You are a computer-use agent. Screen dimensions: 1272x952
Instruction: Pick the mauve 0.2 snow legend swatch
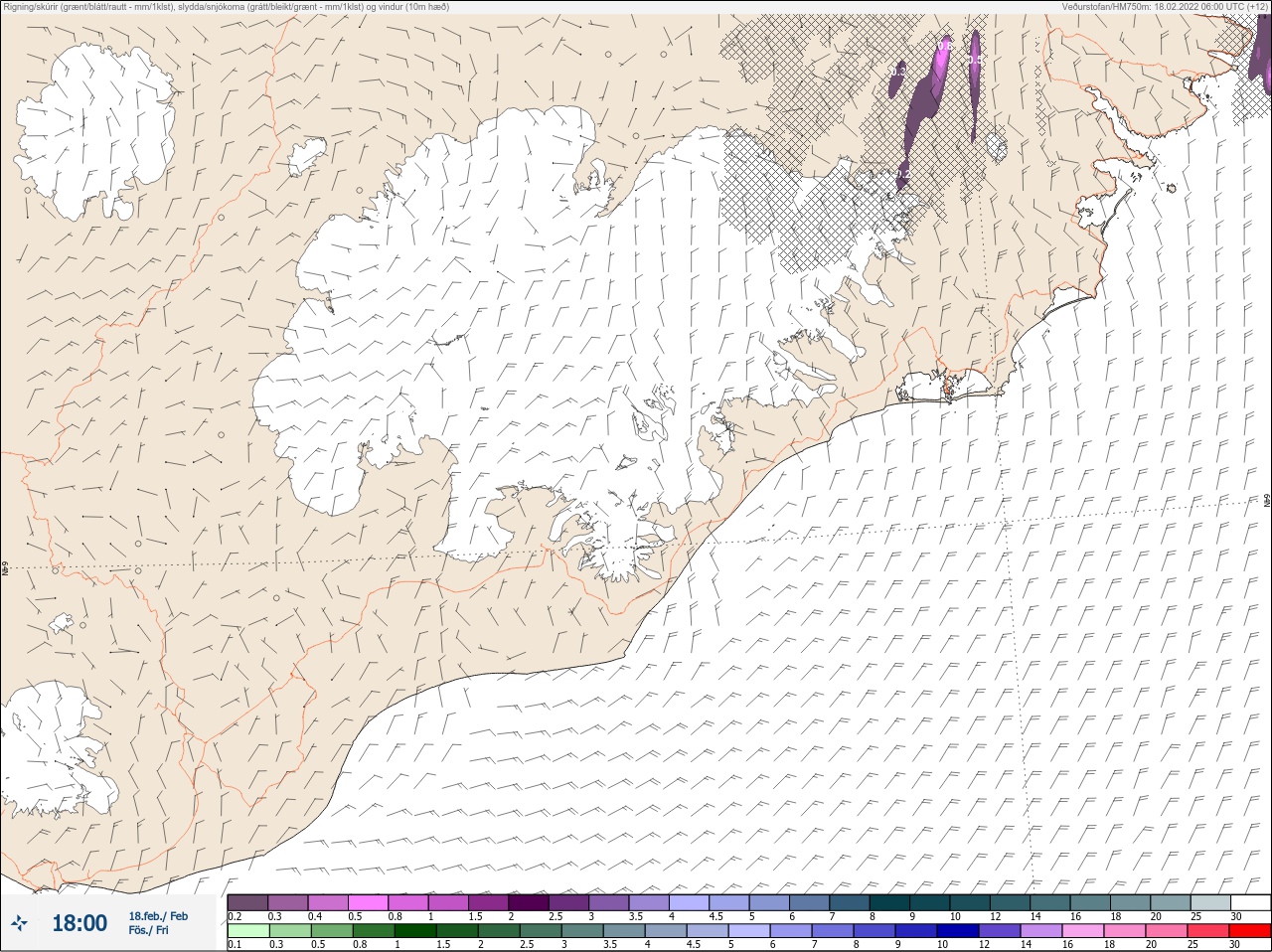tap(247, 902)
